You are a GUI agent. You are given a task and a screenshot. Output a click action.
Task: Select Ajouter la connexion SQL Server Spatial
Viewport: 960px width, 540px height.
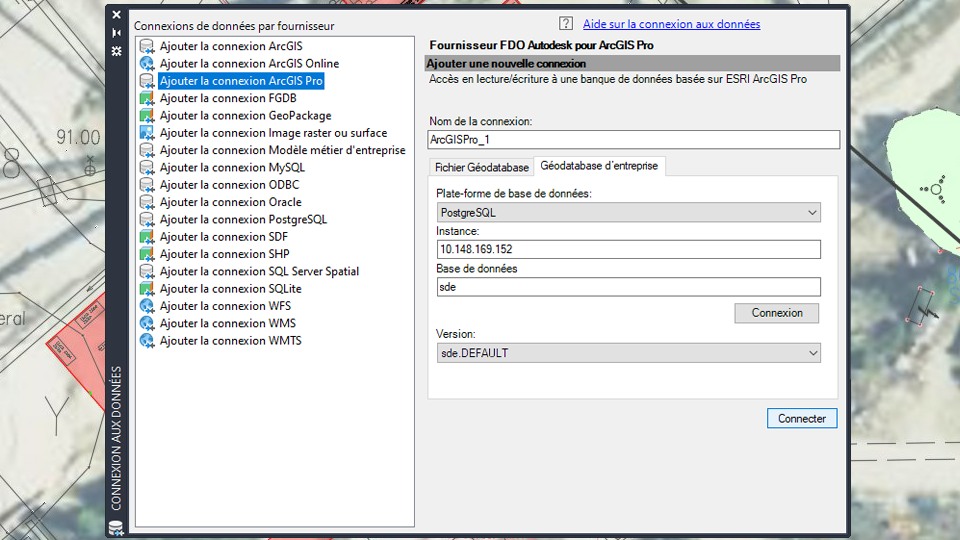click(259, 271)
